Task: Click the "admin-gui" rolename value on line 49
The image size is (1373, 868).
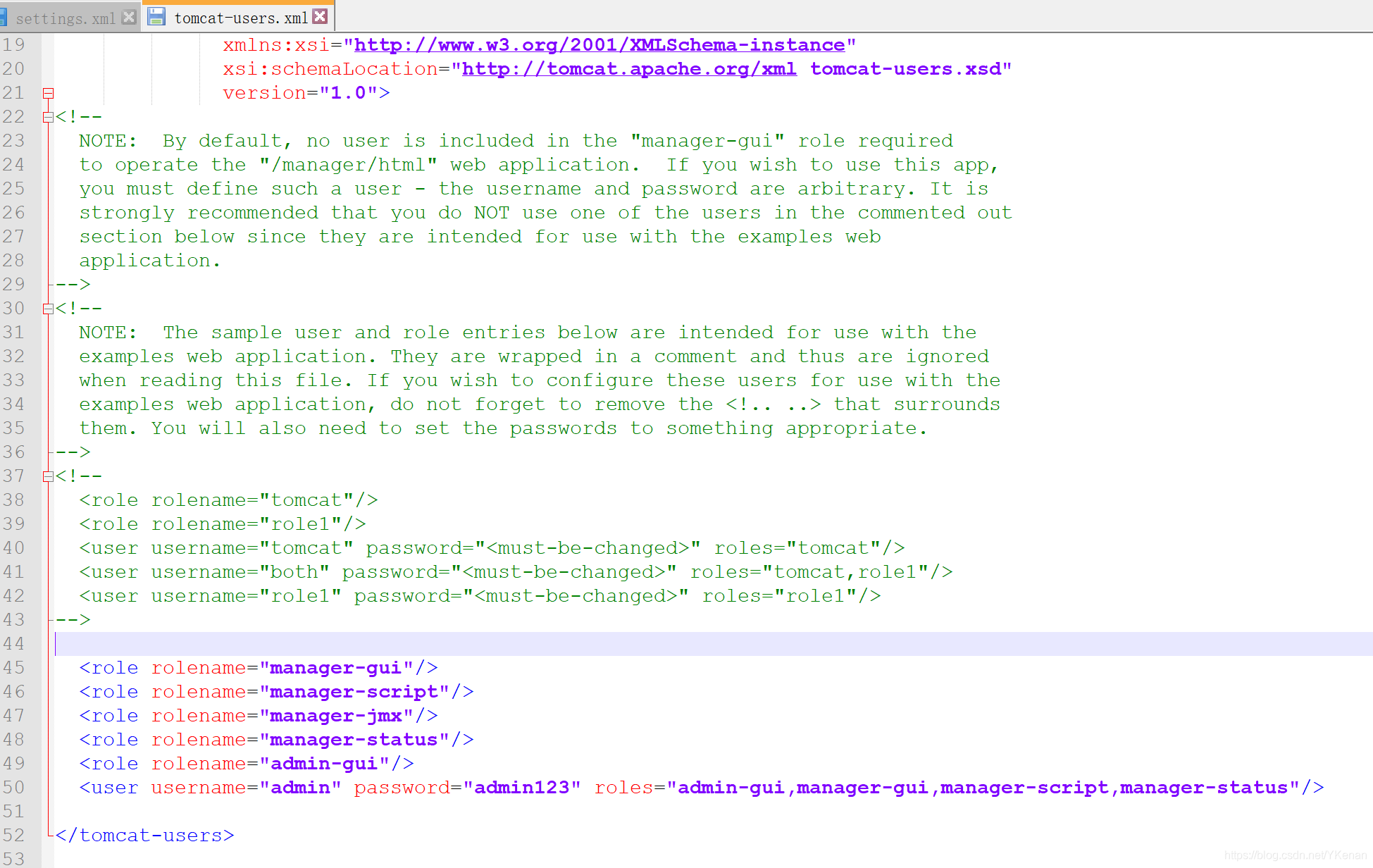Action: point(324,764)
